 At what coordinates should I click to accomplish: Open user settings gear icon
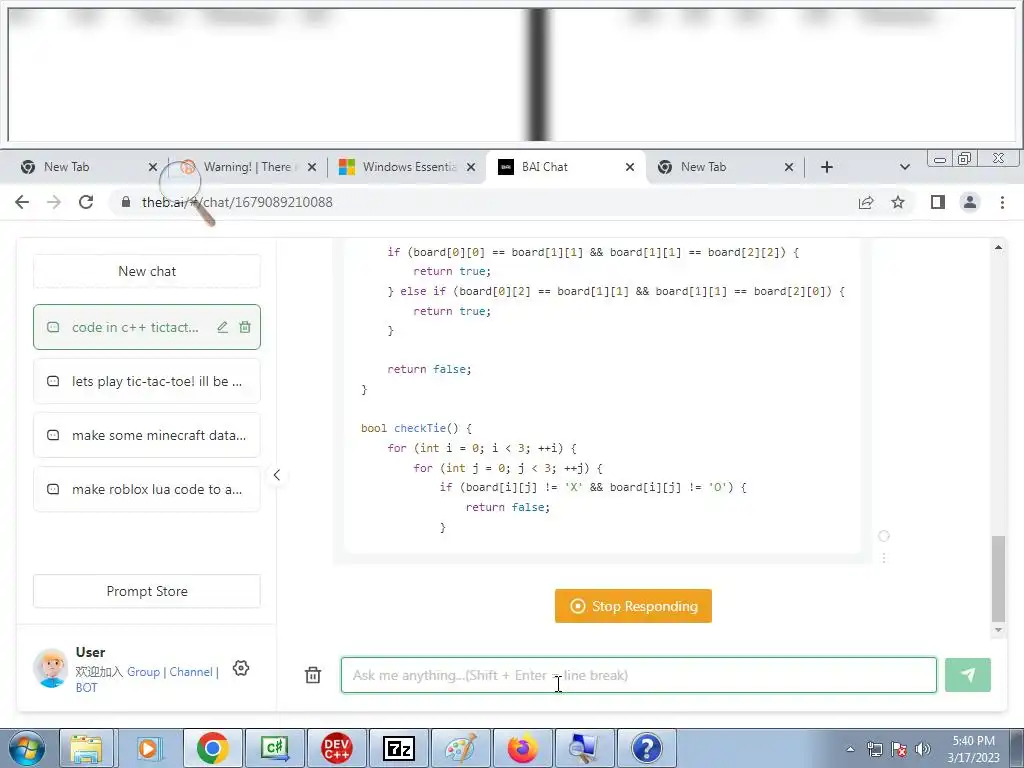pos(241,668)
